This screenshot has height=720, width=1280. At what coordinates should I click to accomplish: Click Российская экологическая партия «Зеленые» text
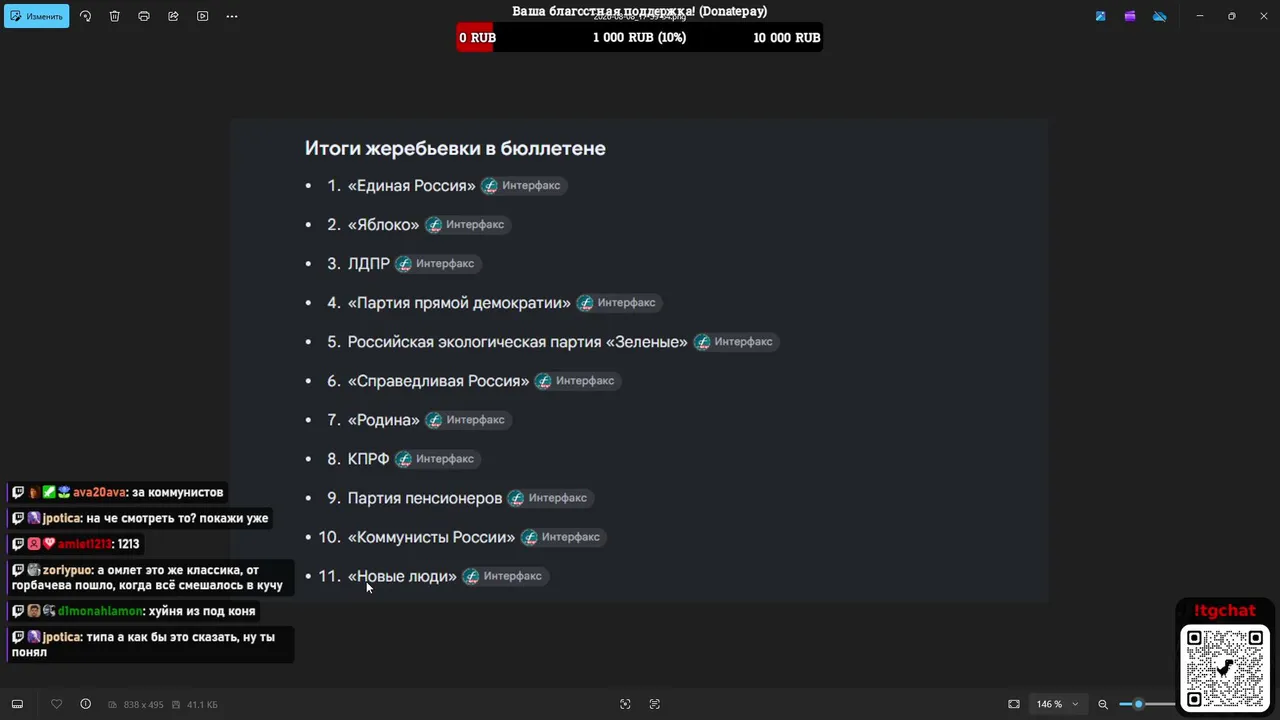coord(517,341)
